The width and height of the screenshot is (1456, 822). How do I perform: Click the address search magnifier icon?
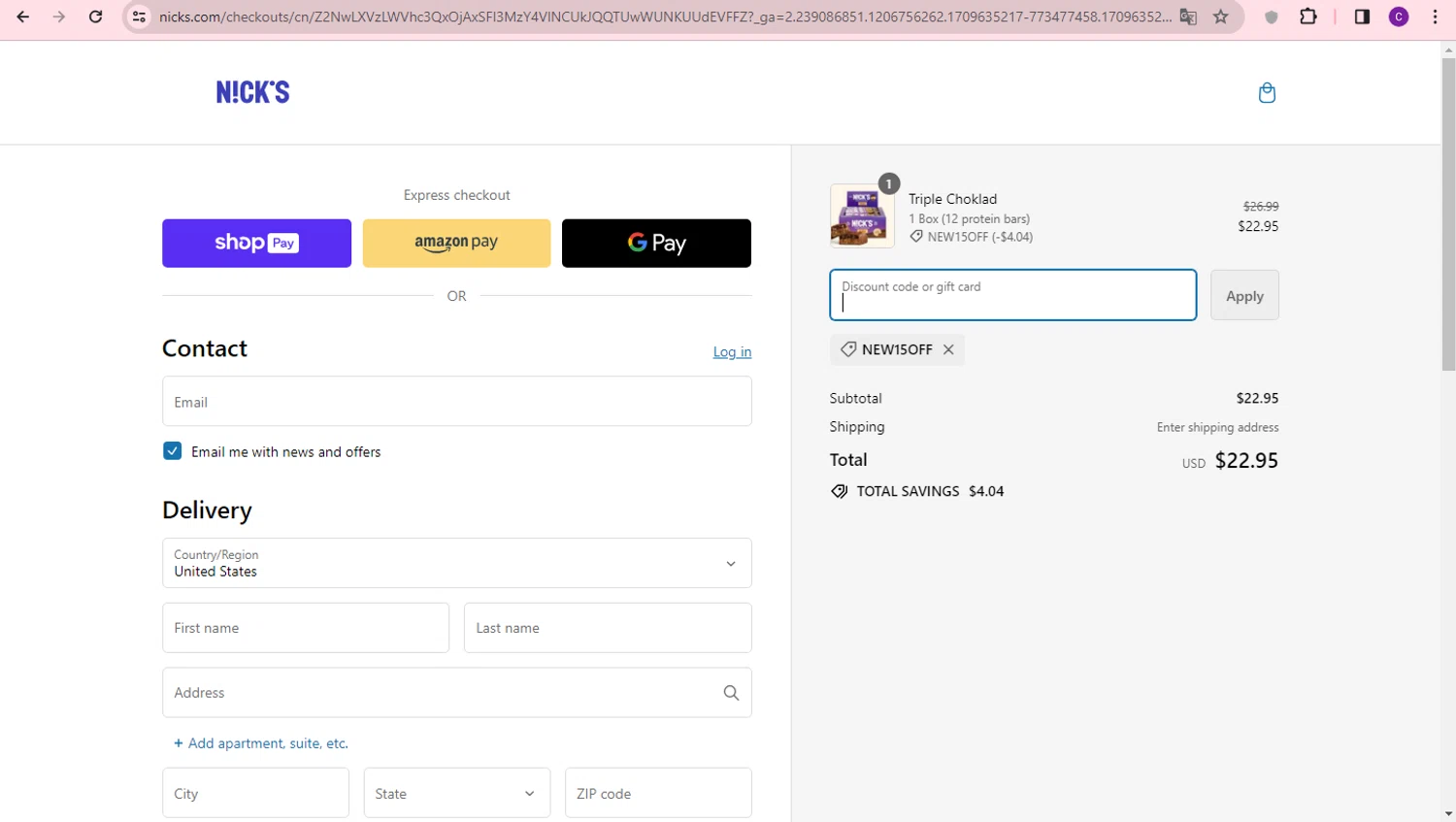pyautogui.click(x=731, y=693)
